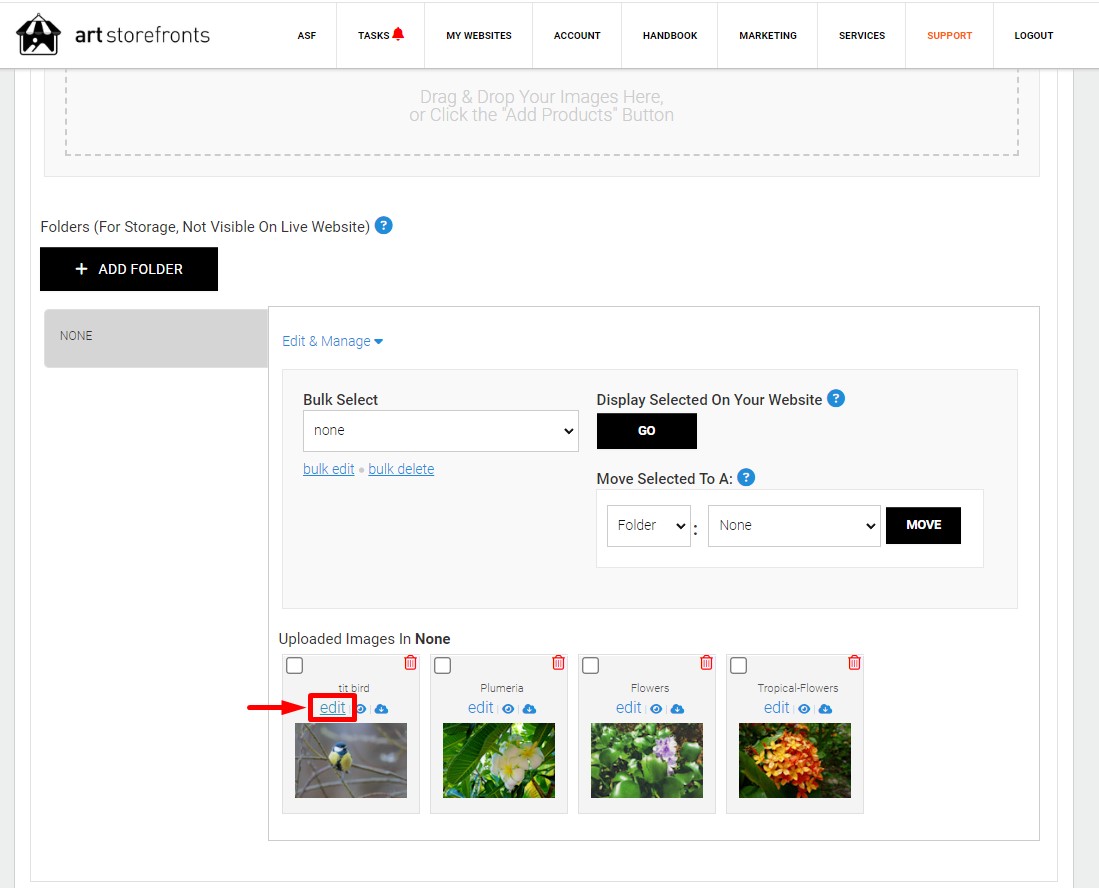Select the Flowers image checkbox
Image resolution: width=1099 pixels, height=888 pixels.
click(590, 665)
